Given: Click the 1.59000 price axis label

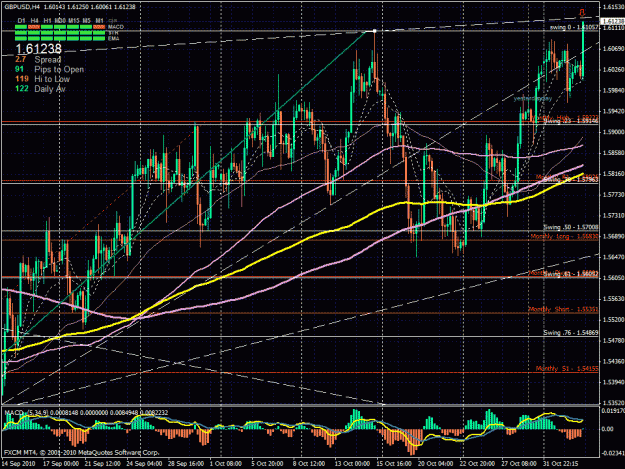Looking at the screenshot, I should click(x=614, y=131).
